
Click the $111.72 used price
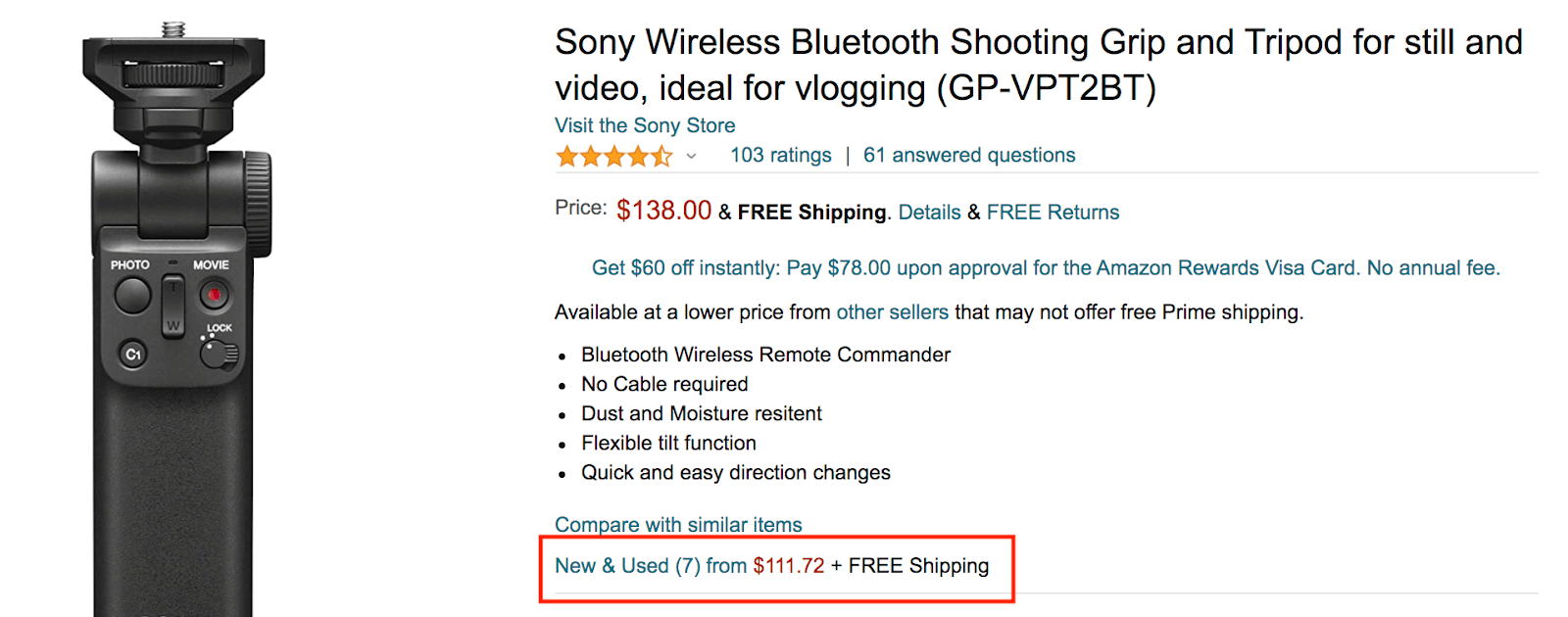click(x=789, y=566)
